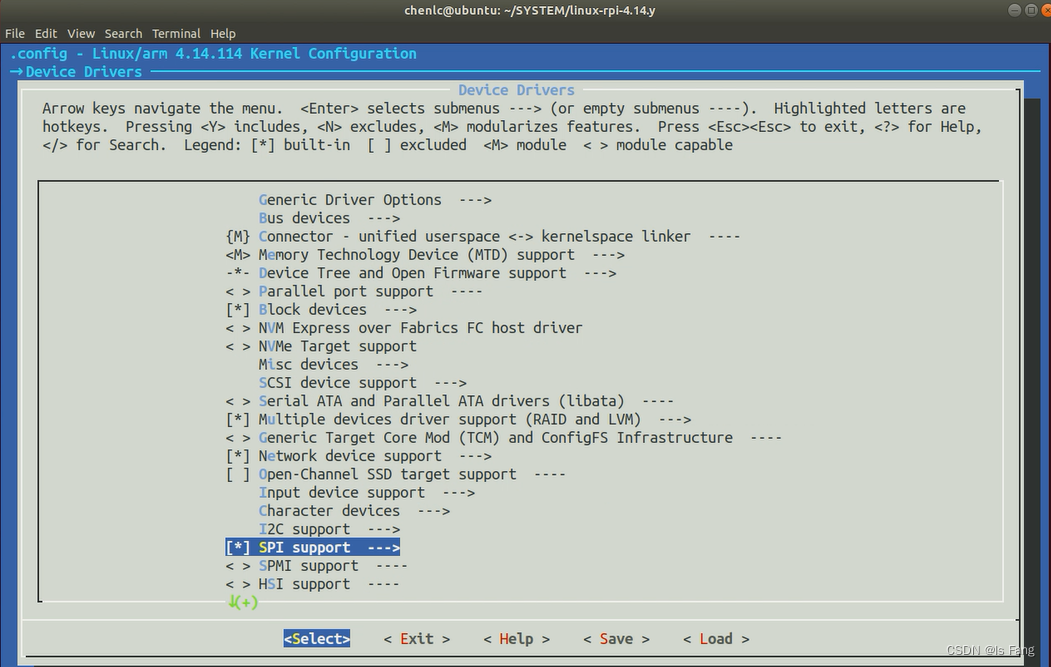Expand Generic Driver Options submenu arrow
This screenshot has height=667, width=1051.
(476, 200)
